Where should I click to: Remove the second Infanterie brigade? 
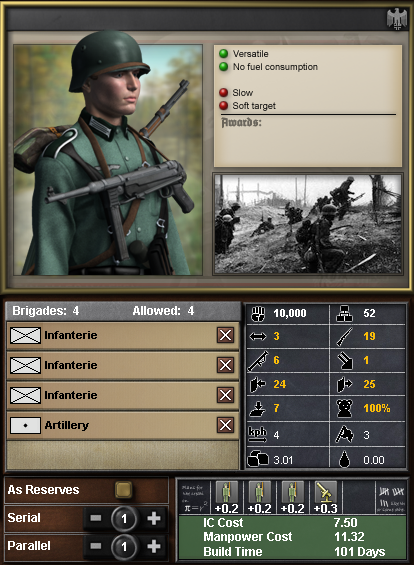coord(225,365)
